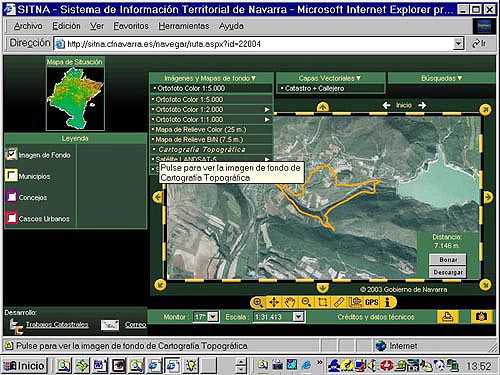The height and width of the screenshot is (375, 500).
Task: Click the Mapa de Situación thumbnail
Action: click(75, 98)
